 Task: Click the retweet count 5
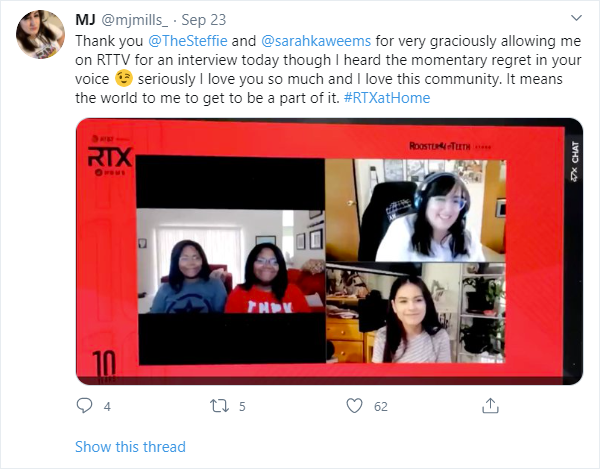(x=242, y=406)
